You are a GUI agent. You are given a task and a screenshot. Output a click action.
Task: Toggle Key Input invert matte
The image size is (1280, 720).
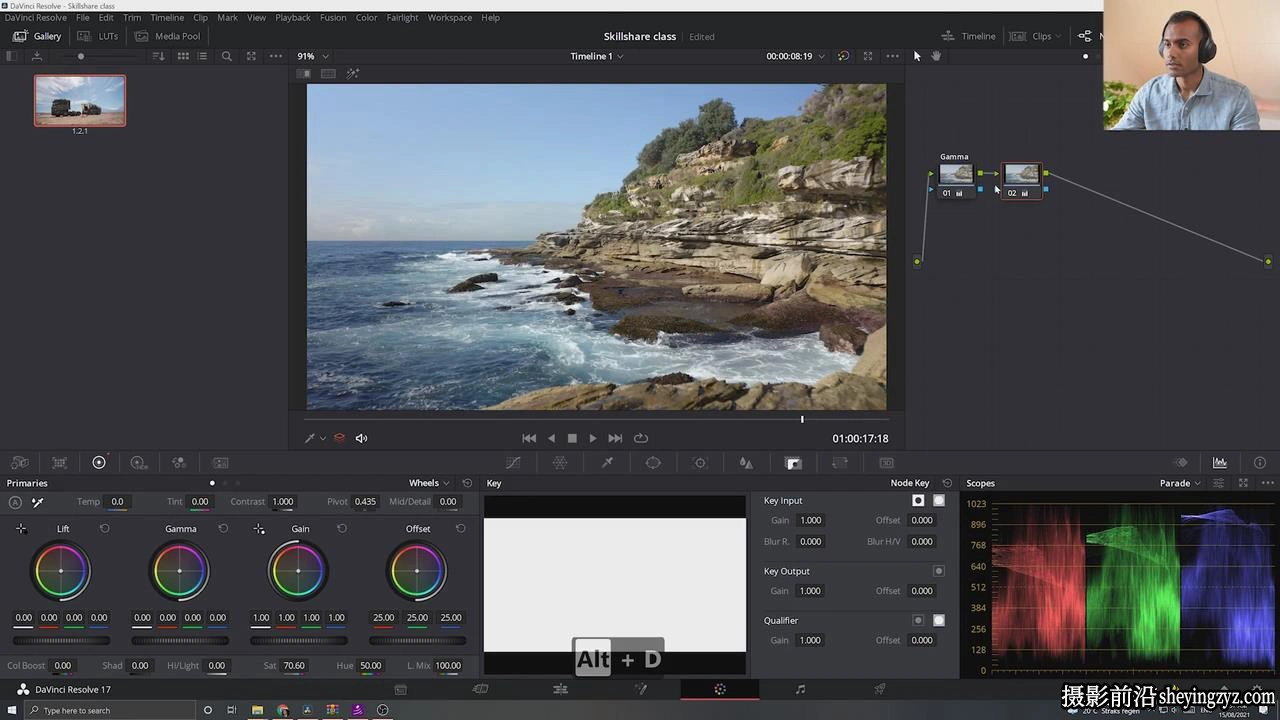point(918,500)
